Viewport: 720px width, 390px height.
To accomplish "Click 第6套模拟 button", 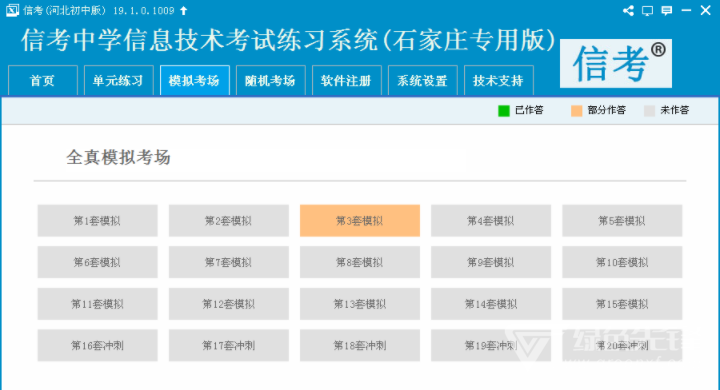I will (x=97, y=262).
